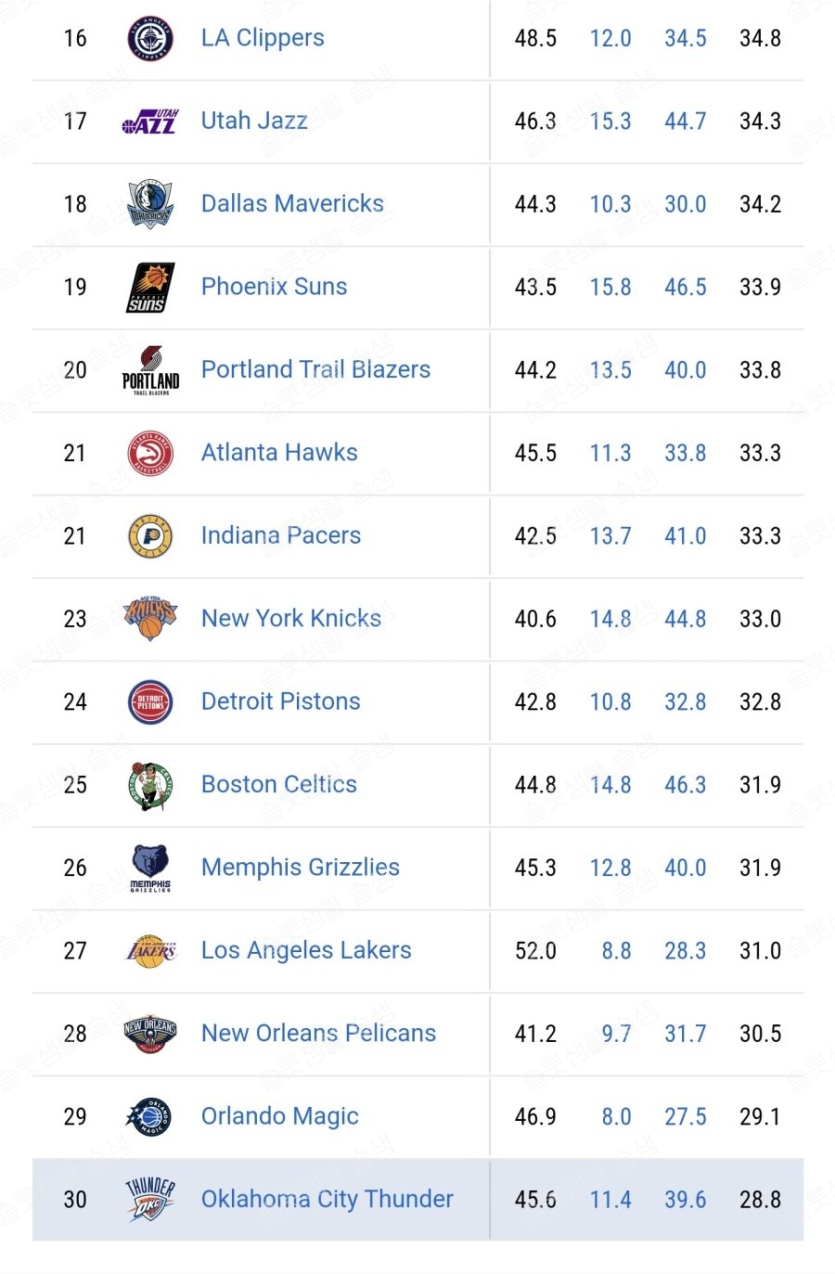Select the Los Angeles Lakers logo
Image resolution: width=835 pixels, height=1274 pixels.
point(150,951)
